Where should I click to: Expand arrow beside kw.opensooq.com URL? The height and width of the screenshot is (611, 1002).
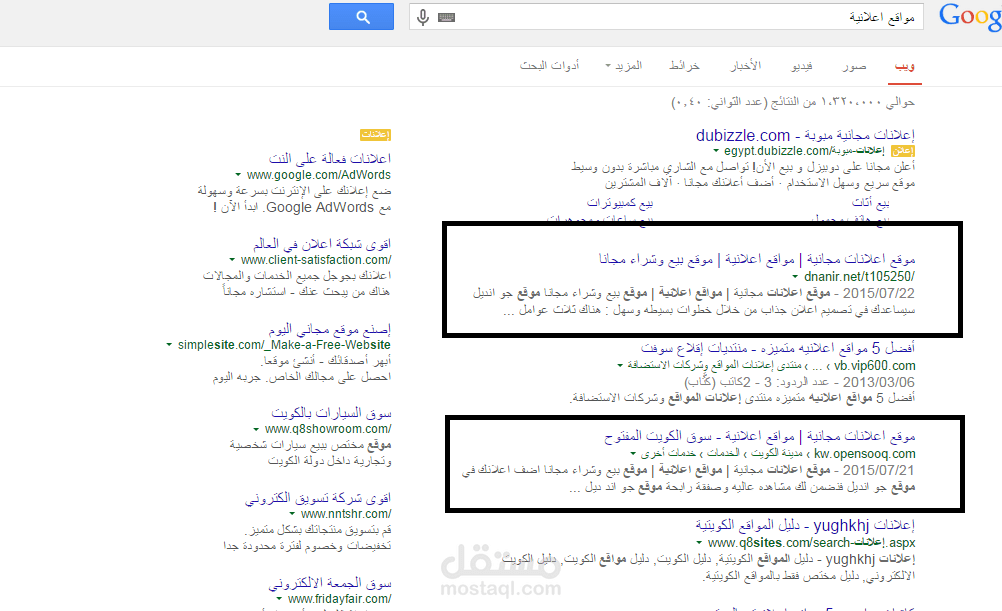633,454
